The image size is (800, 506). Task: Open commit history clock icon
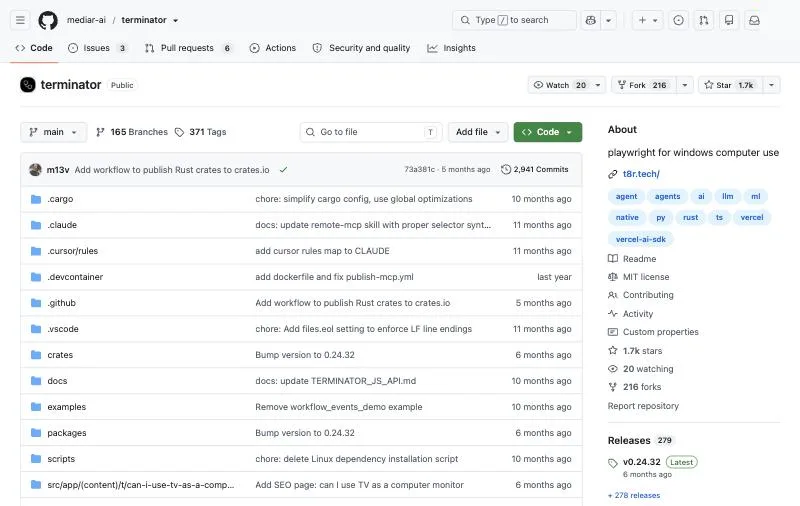pyautogui.click(x=506, y=169)
